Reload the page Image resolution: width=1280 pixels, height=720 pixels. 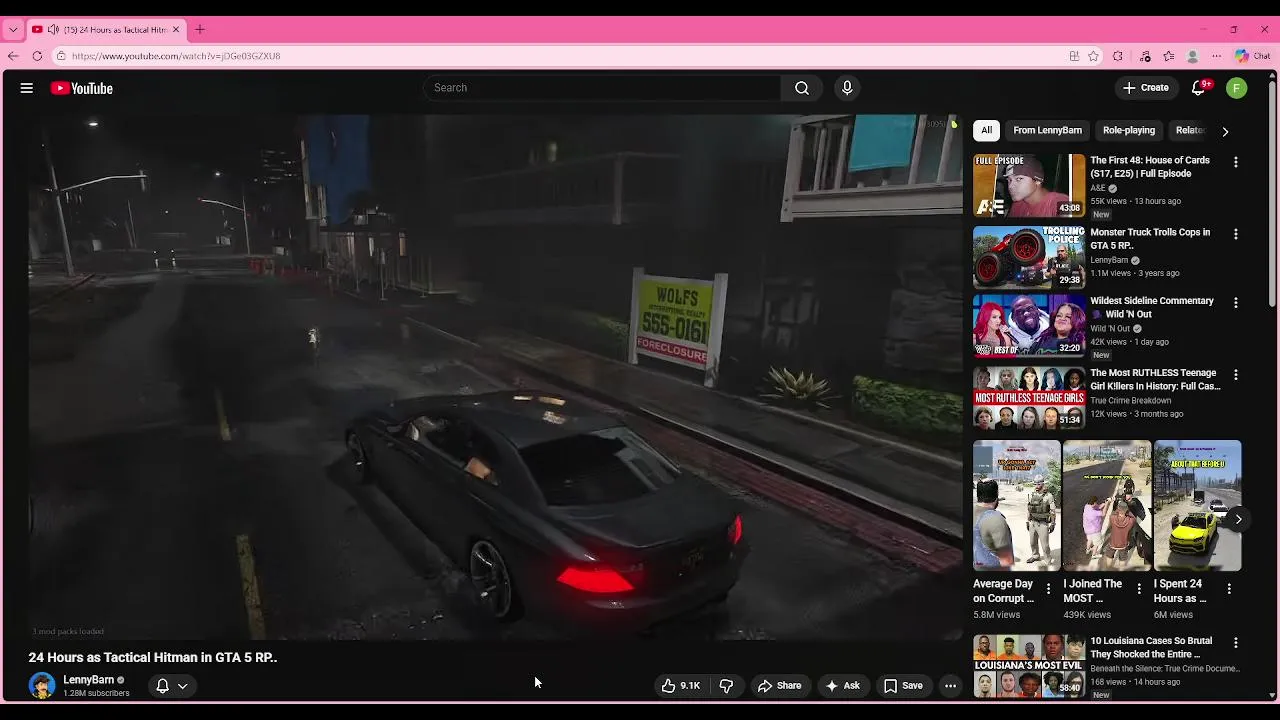click(x=37, y=56)
